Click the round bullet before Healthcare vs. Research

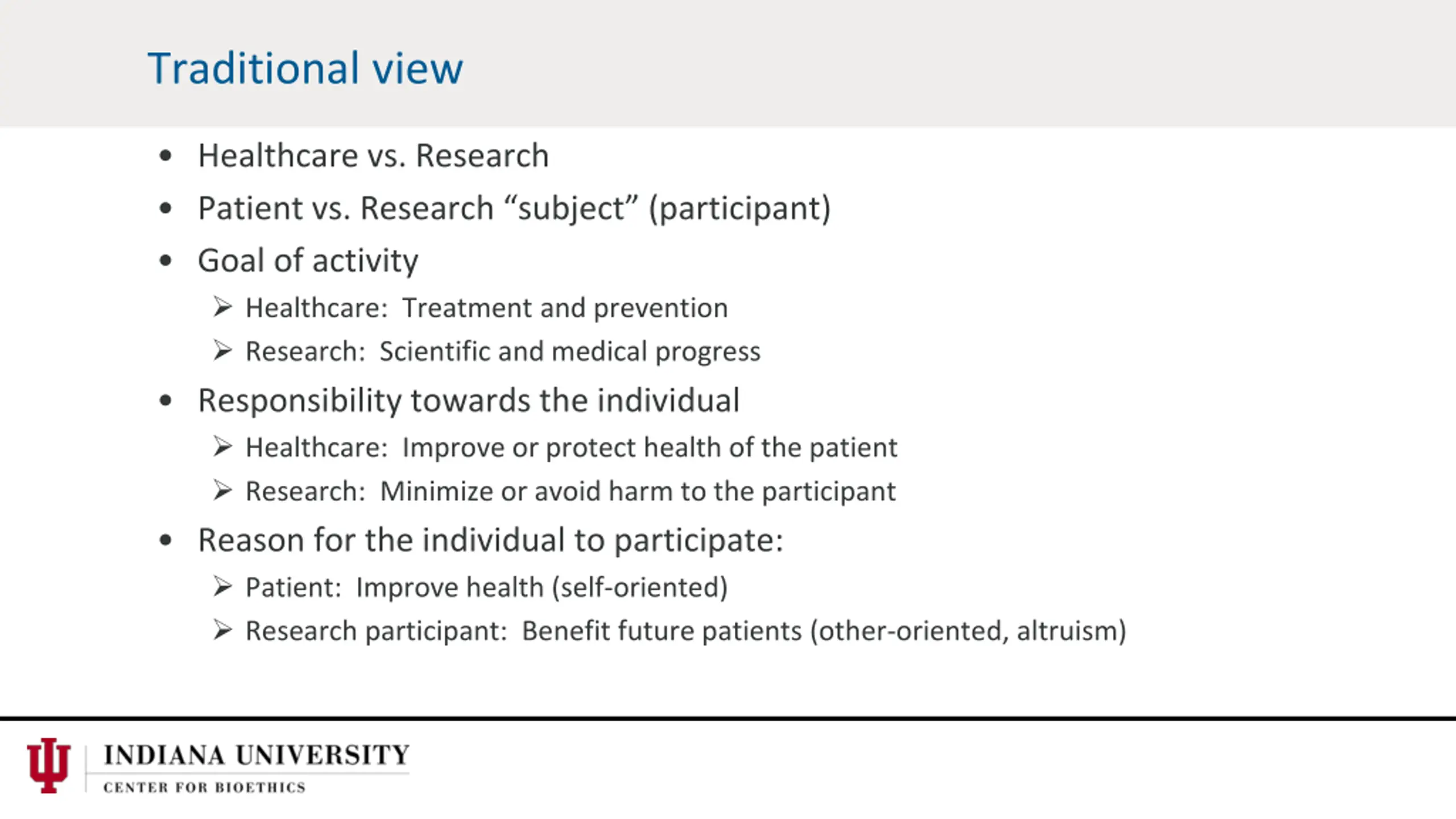point(166,155)
